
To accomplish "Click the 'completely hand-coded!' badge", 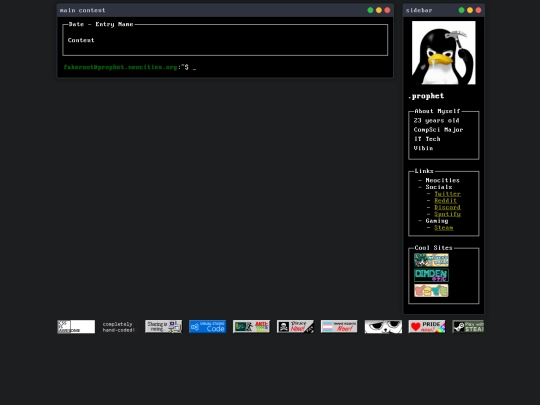I will coord(119,327).
